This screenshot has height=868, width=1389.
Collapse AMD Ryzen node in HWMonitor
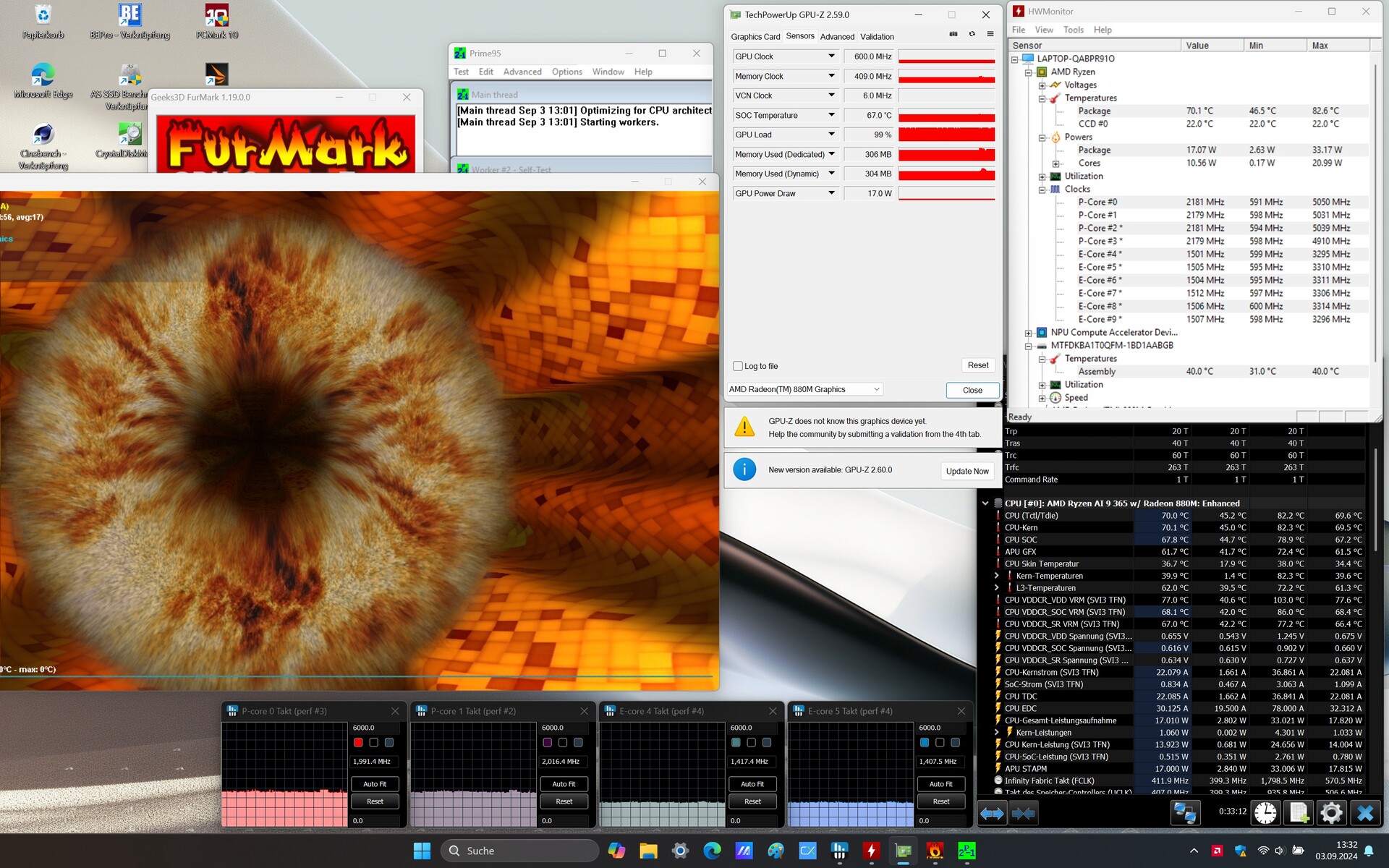pyautogui.click(x=1028, y=72)
